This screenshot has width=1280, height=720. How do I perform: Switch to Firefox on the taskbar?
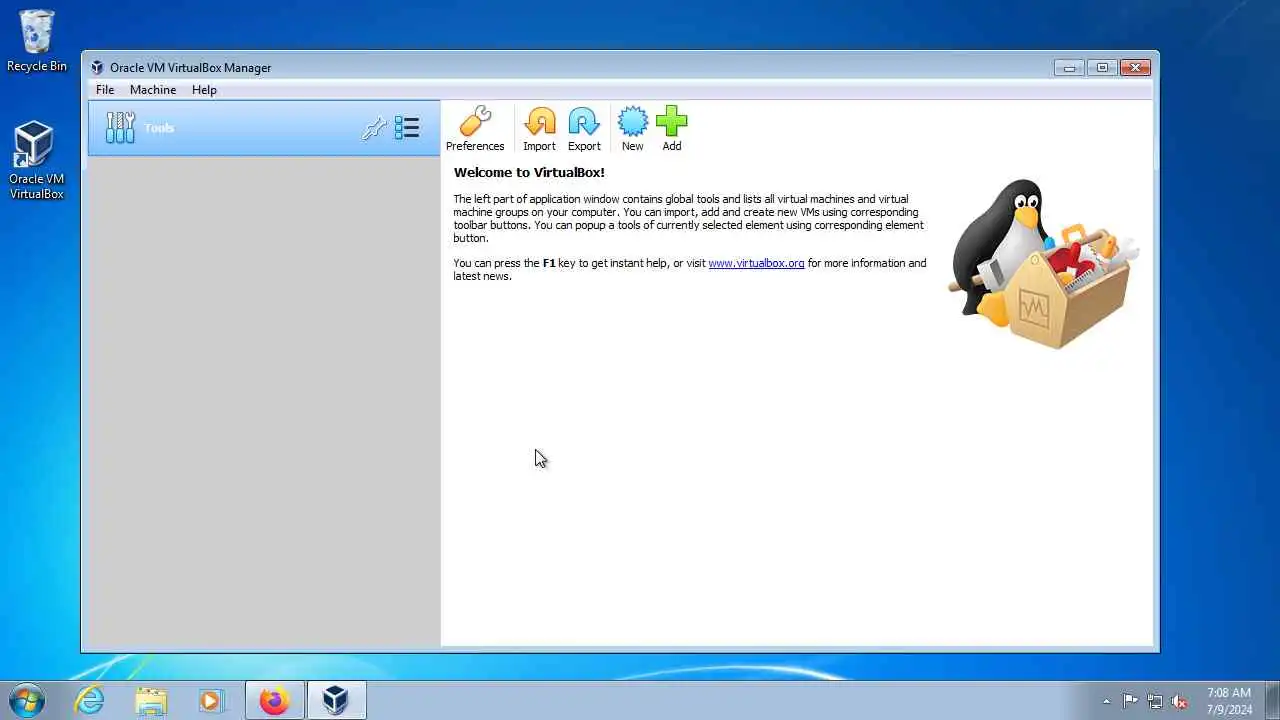(x=274, y=701)
